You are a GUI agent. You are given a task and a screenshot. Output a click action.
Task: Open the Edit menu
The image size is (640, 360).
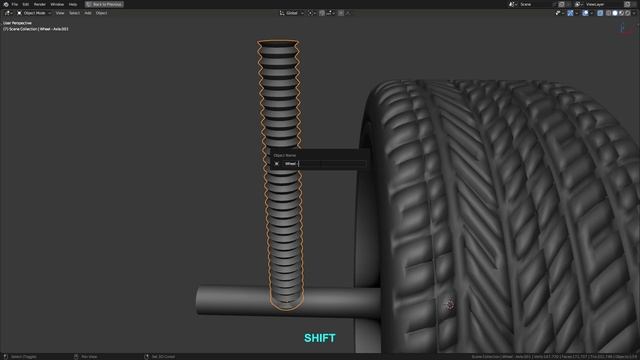click(x=26, y=4)
